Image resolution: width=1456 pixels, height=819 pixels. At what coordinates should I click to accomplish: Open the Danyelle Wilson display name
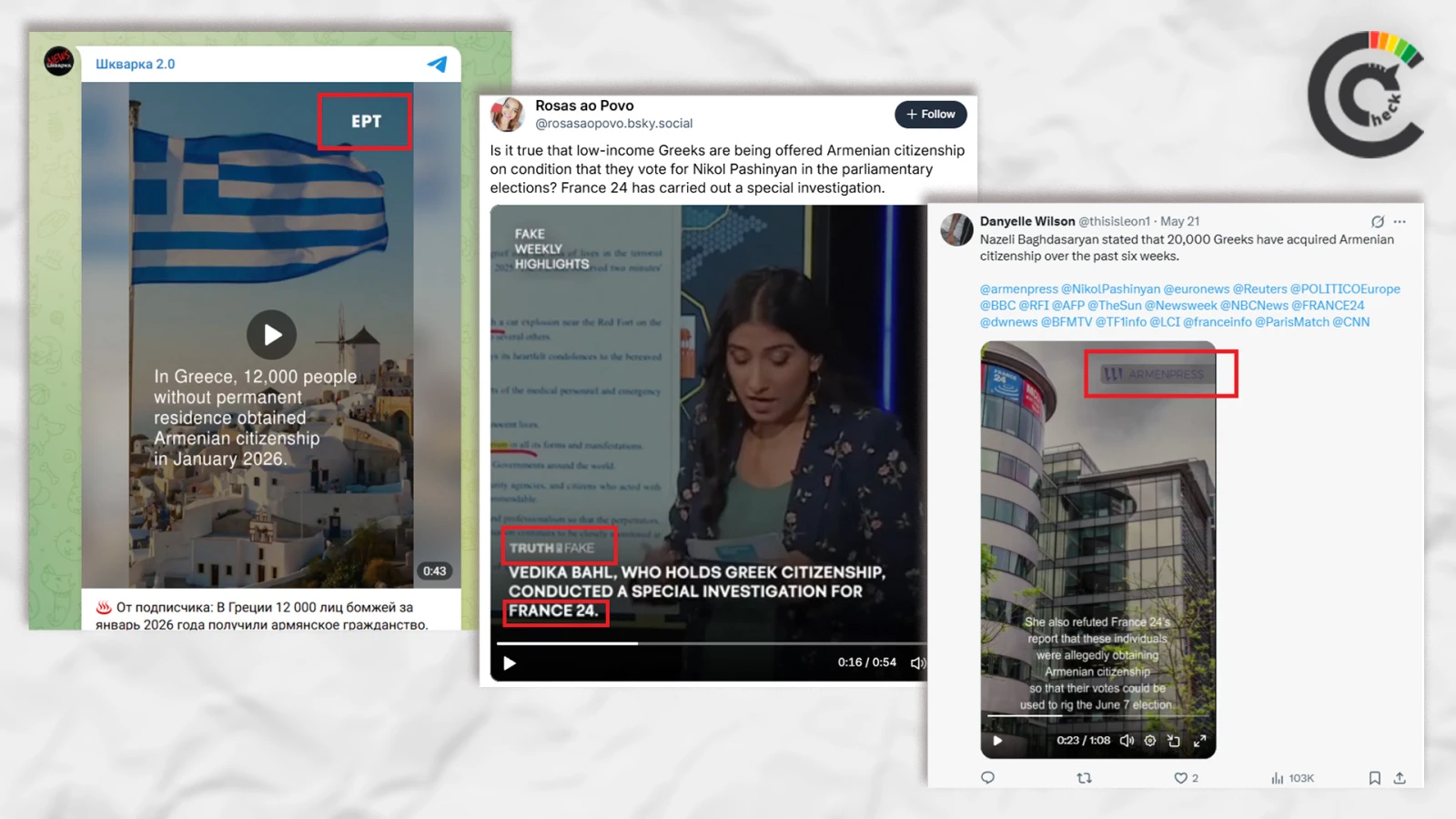tap(1027, 221)
